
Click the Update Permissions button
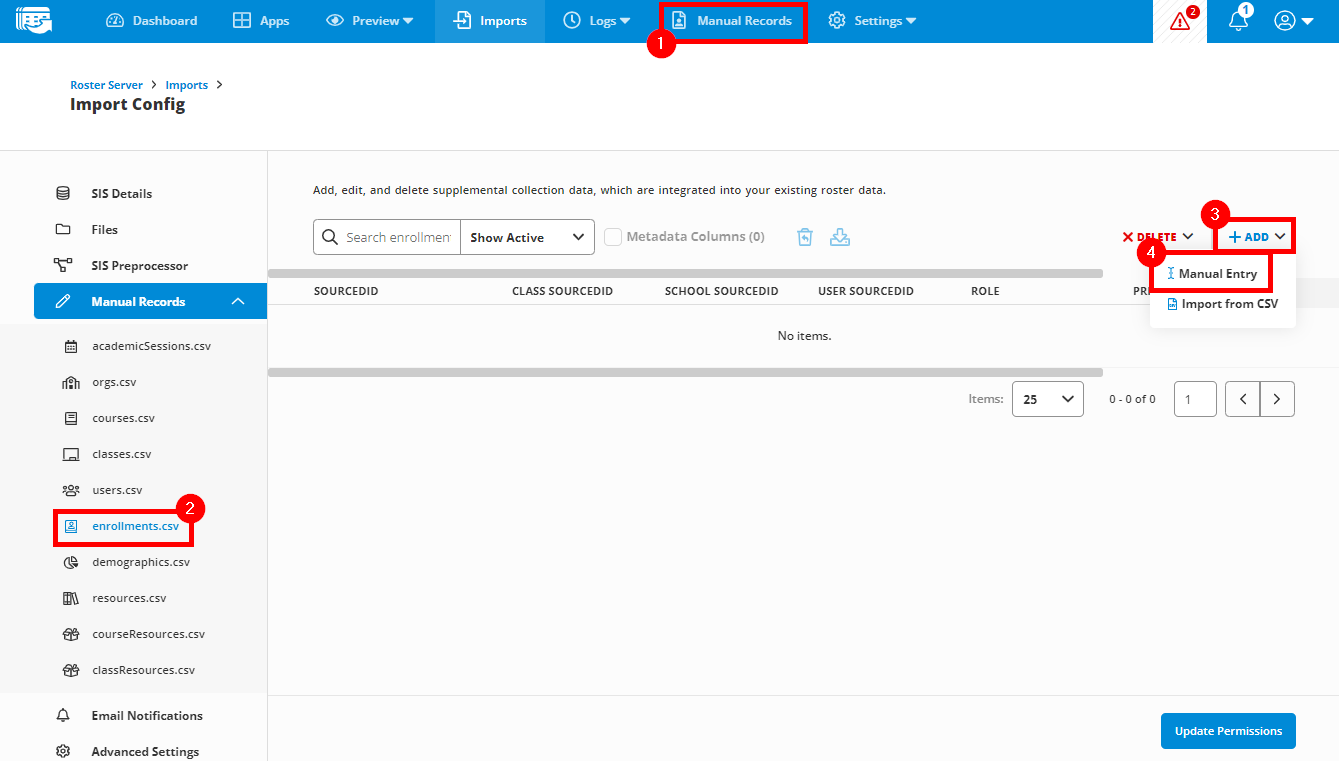point(1228,731)
